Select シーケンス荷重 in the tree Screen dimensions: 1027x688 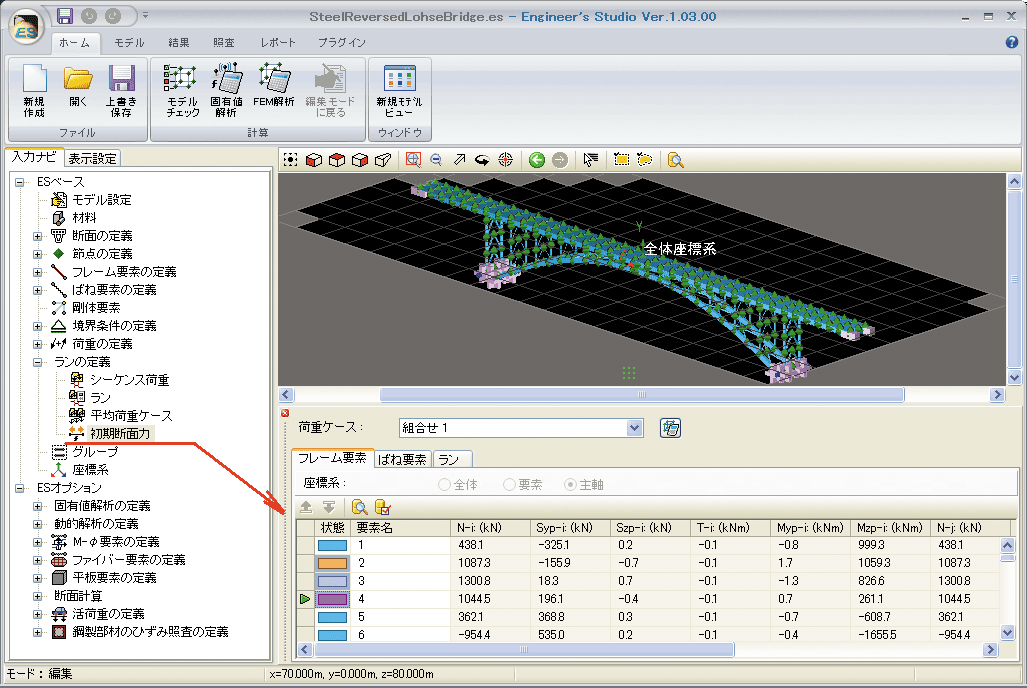tap(130, 380)
